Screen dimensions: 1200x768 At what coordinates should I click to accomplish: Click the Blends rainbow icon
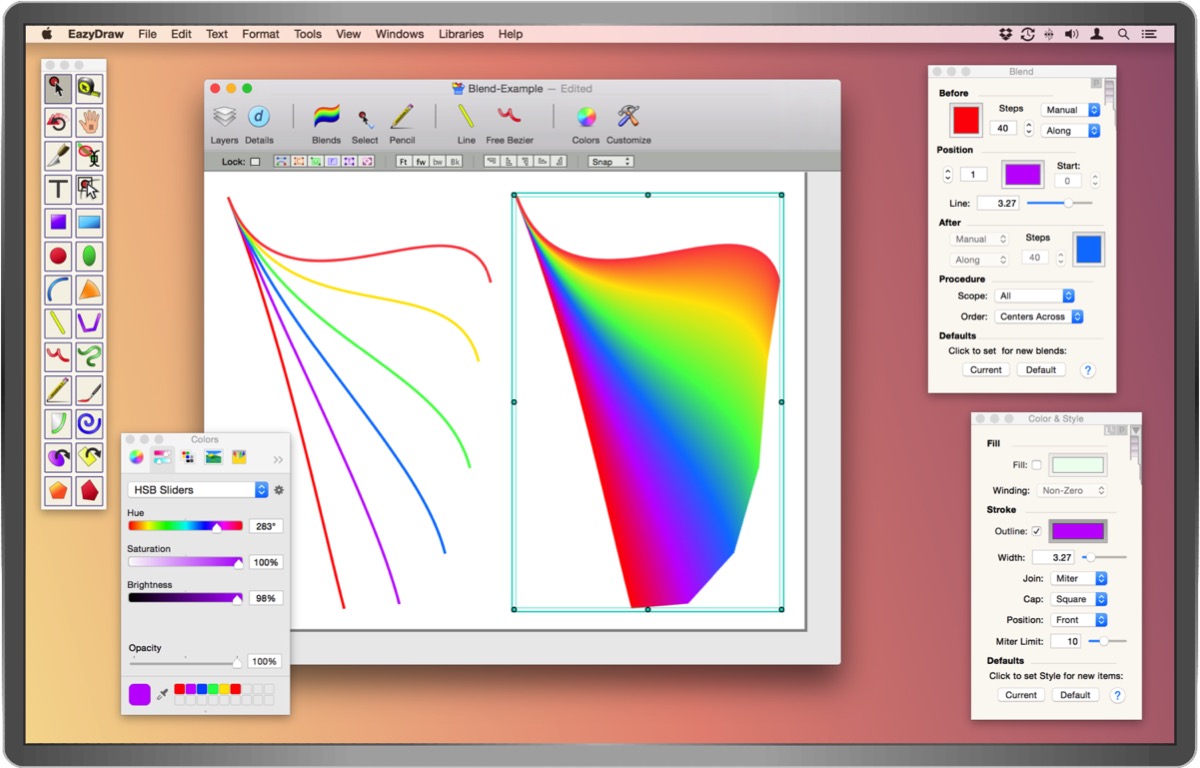coord(326,118)
